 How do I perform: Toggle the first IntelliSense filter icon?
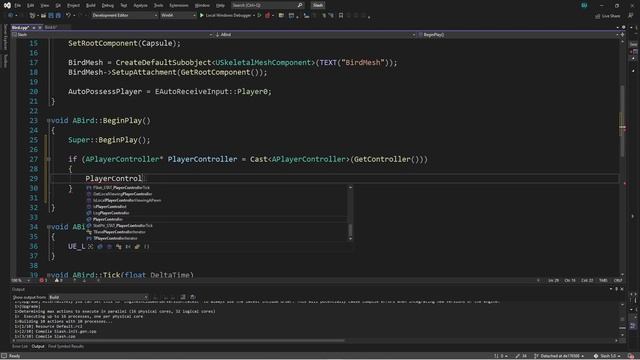click(91, 247)
